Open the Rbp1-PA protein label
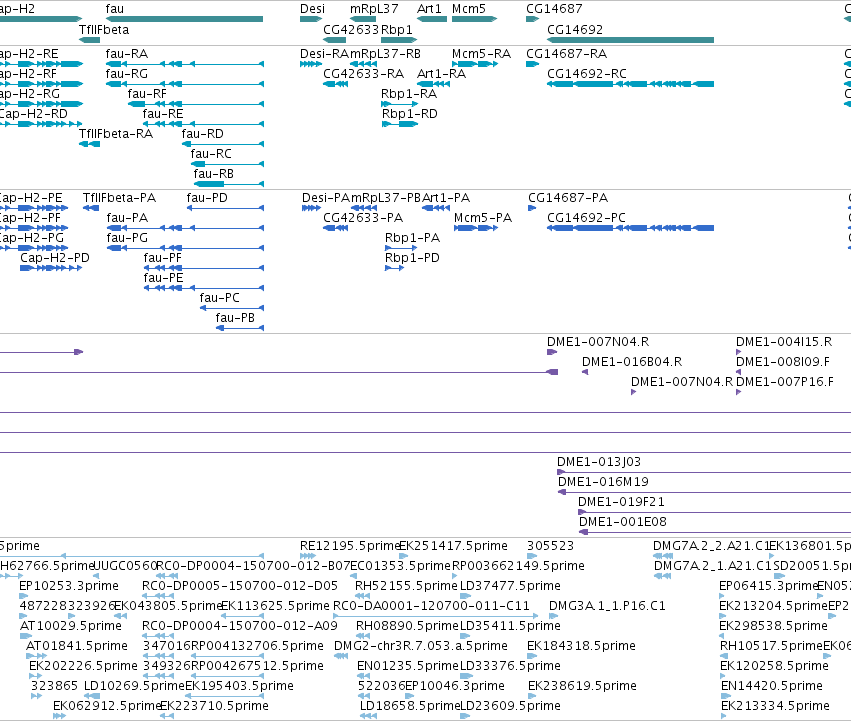The image size is (851, 721). (x=412, y=238)
